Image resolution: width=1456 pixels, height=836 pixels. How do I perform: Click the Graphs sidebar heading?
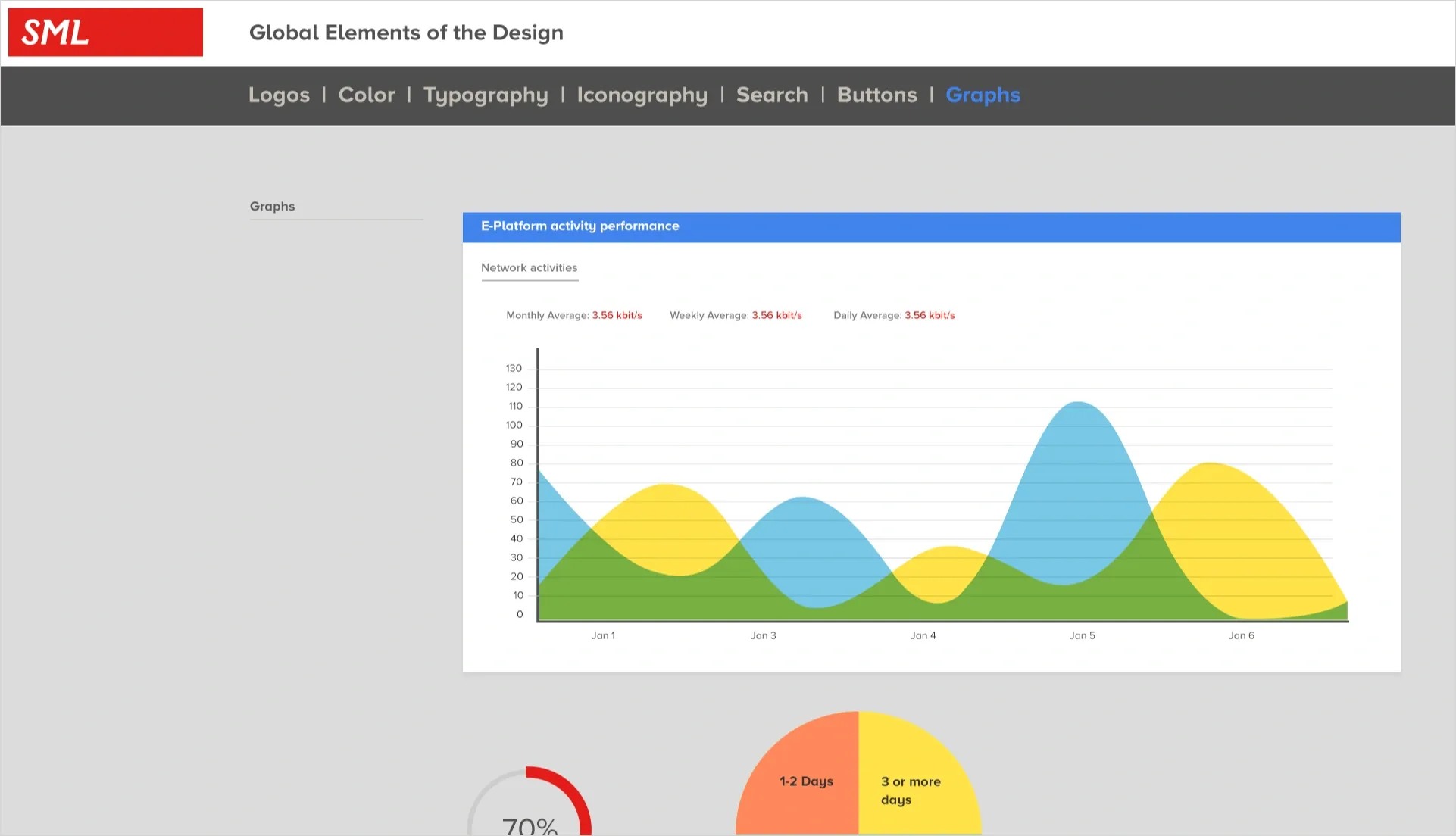272,207
